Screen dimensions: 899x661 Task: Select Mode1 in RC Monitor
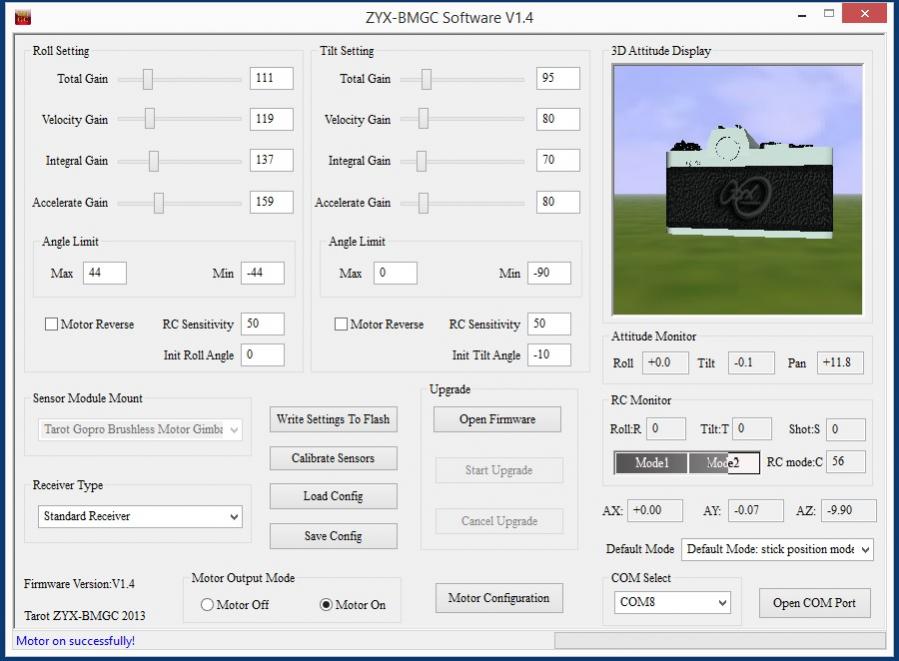click(x=651, y=463)
